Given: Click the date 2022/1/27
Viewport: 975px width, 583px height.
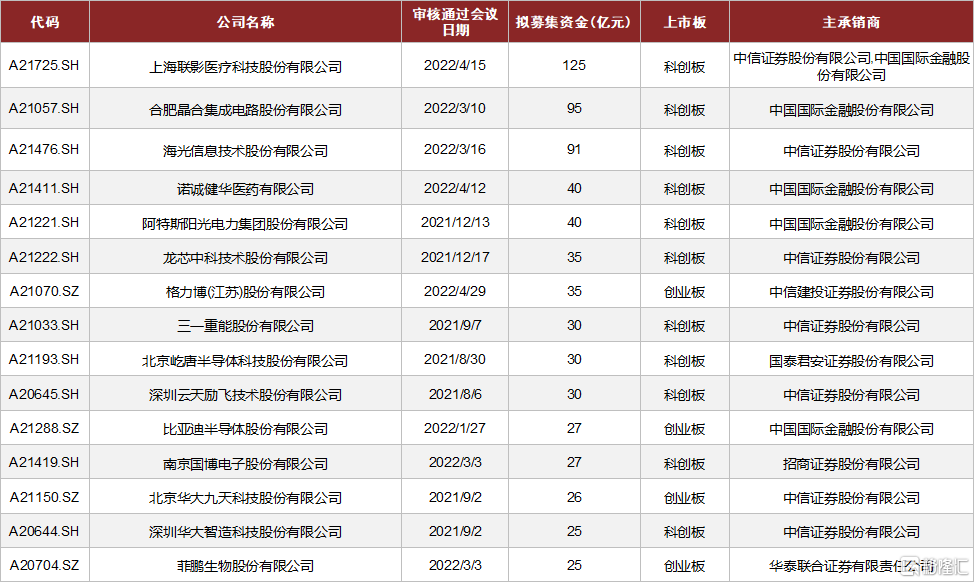Looking at the screenshot, I should tap(455, 428).
